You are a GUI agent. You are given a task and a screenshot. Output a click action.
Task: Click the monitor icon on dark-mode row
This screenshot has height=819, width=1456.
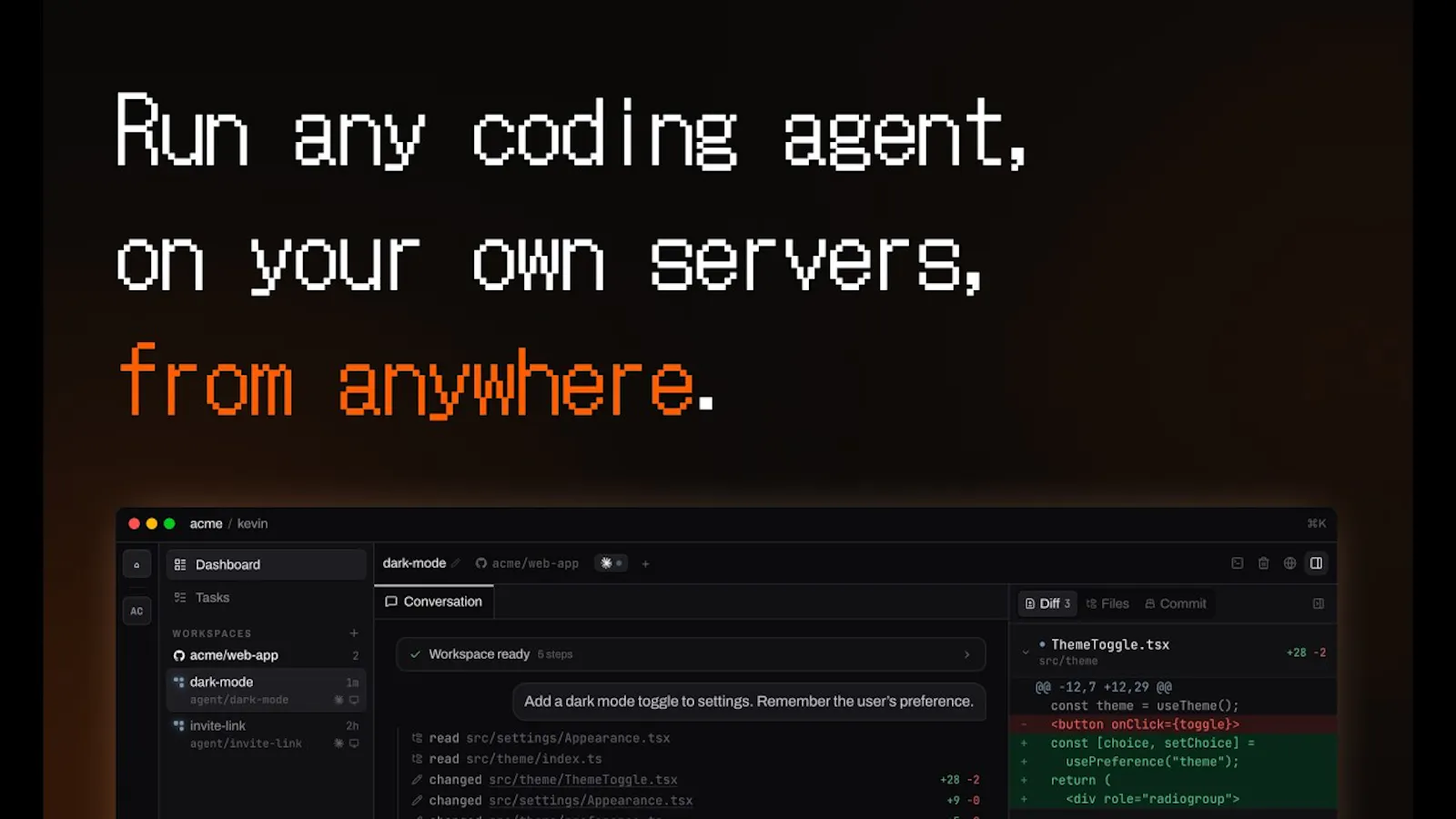(354, 700)
